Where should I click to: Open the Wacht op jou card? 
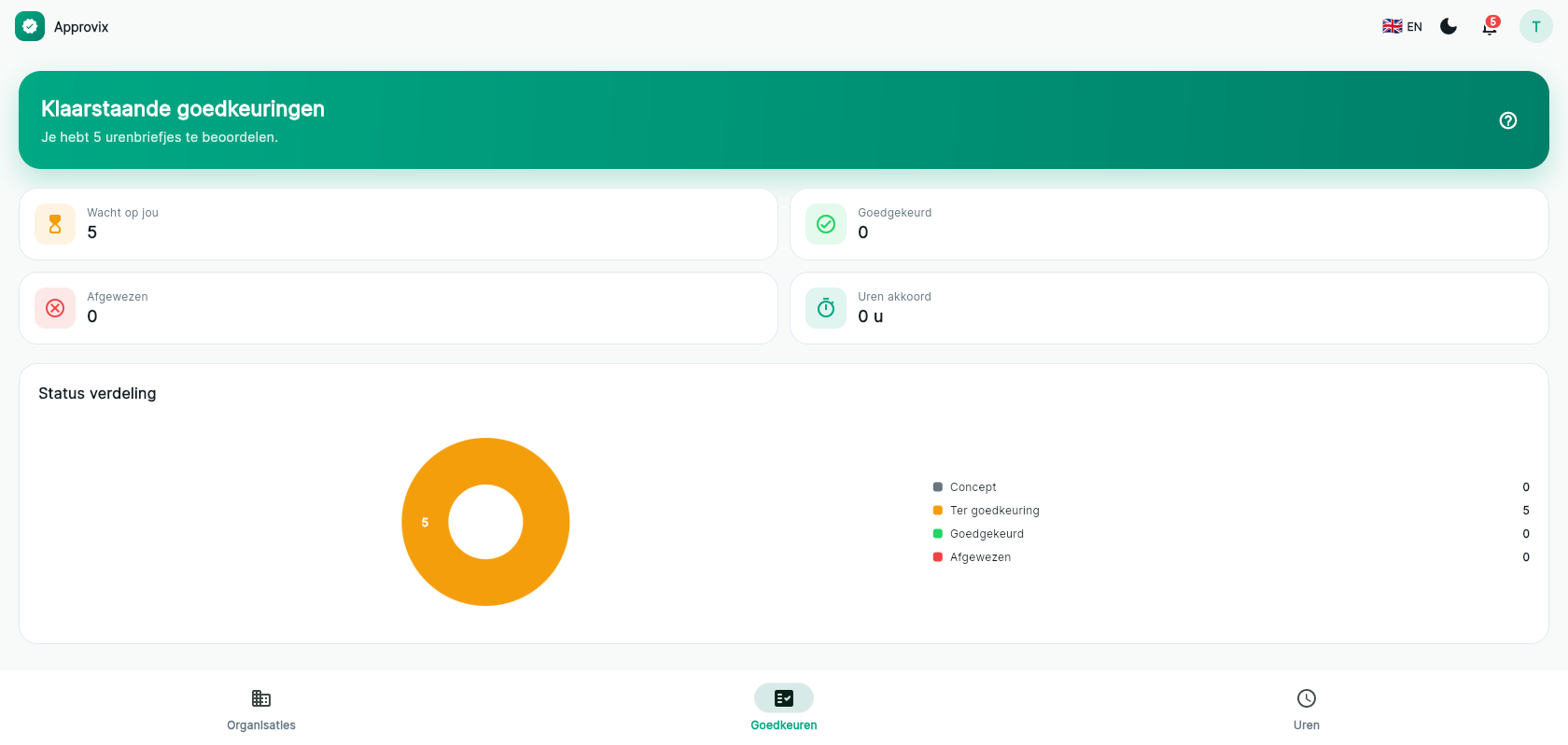coord(399,224)
